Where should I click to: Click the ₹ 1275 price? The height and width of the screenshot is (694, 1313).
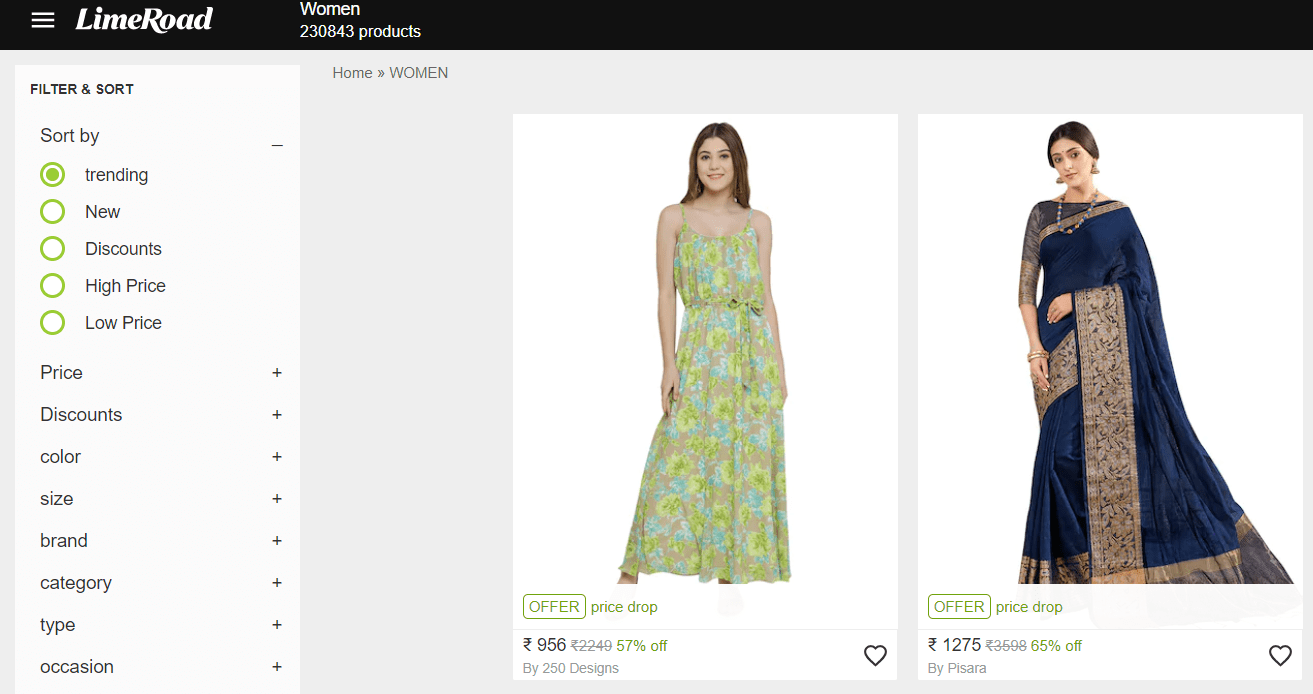coord(955,645)
